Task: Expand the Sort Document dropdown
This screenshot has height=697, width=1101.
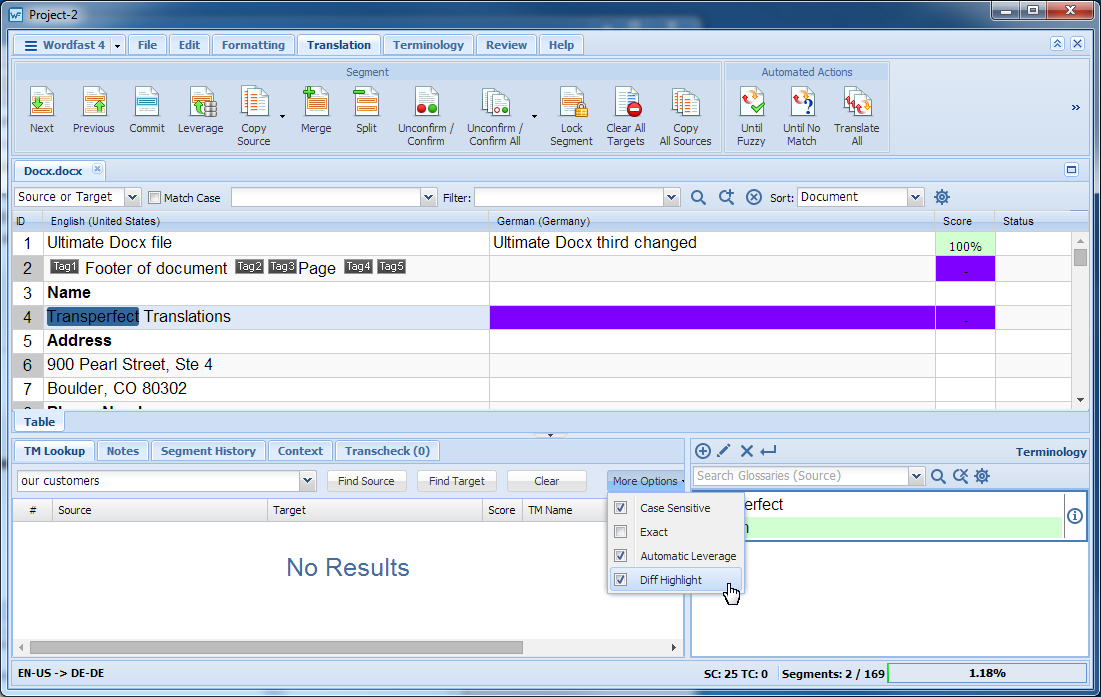Action: point(915,198)
